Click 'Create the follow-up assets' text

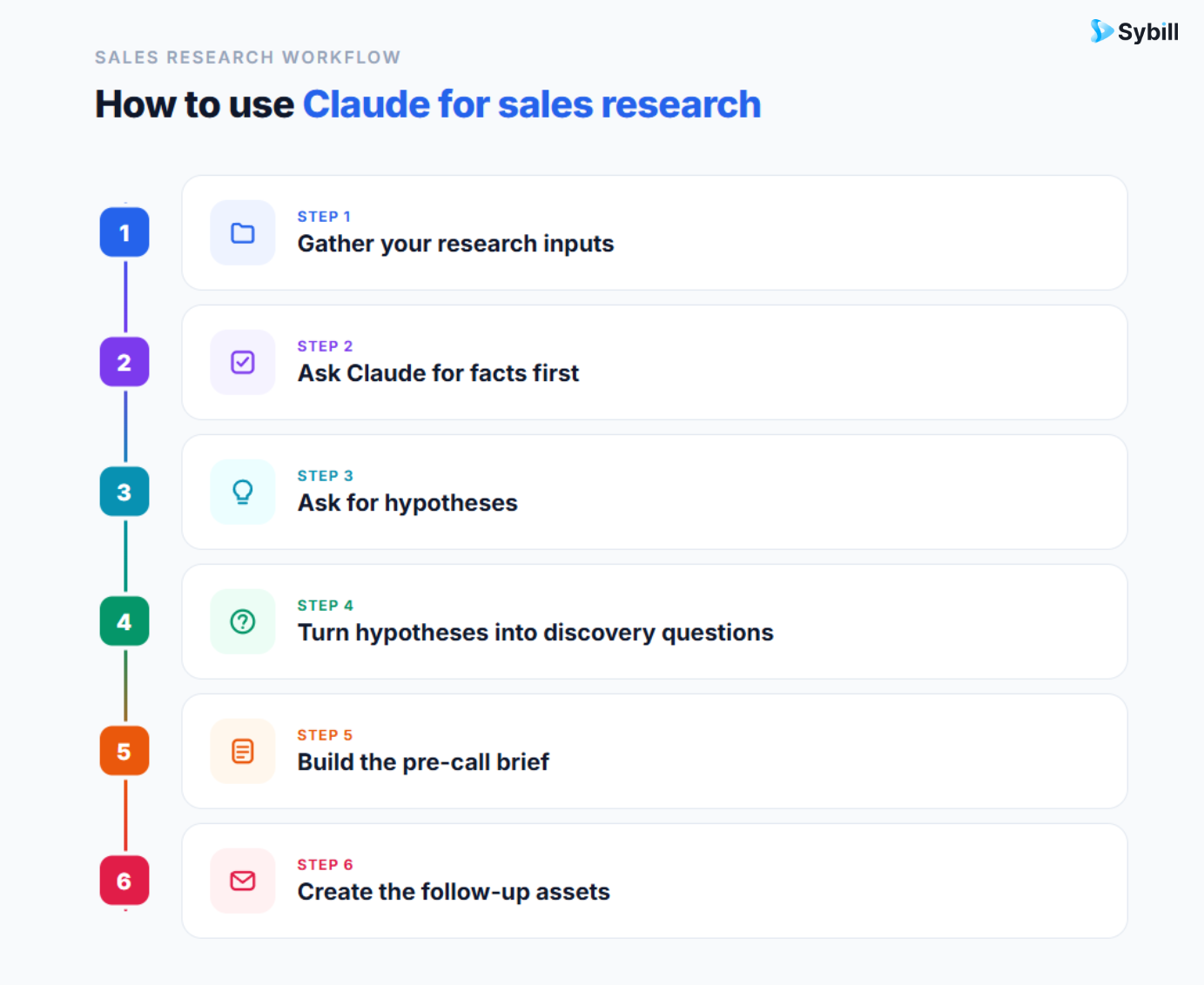click(x=454, y=892)
